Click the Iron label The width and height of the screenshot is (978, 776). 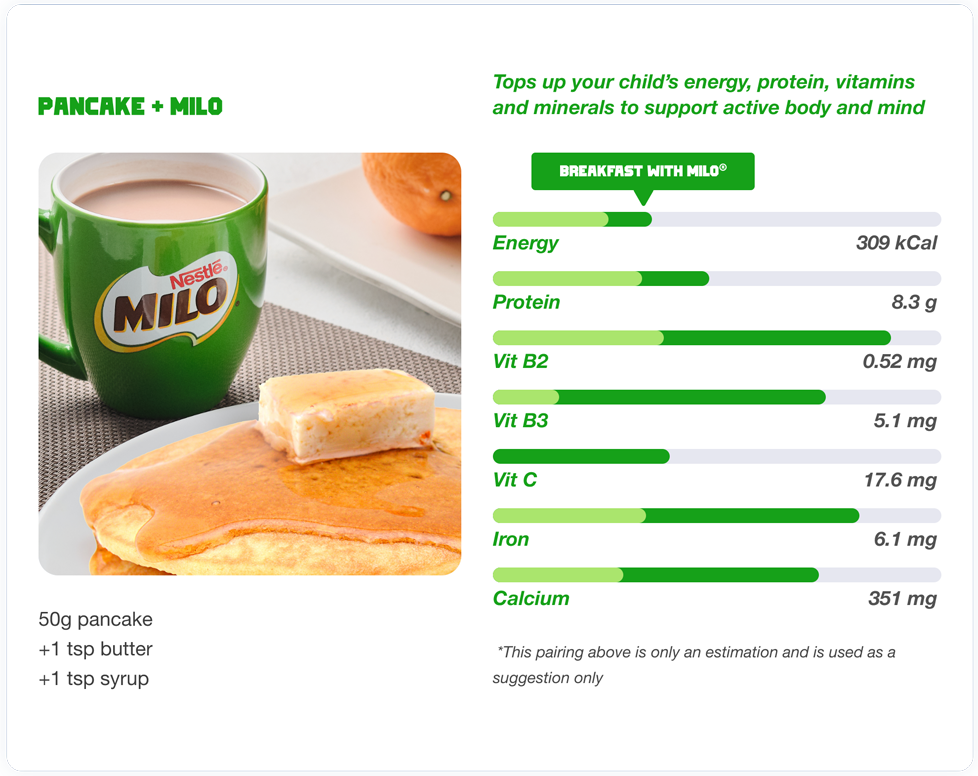[511, 539]
